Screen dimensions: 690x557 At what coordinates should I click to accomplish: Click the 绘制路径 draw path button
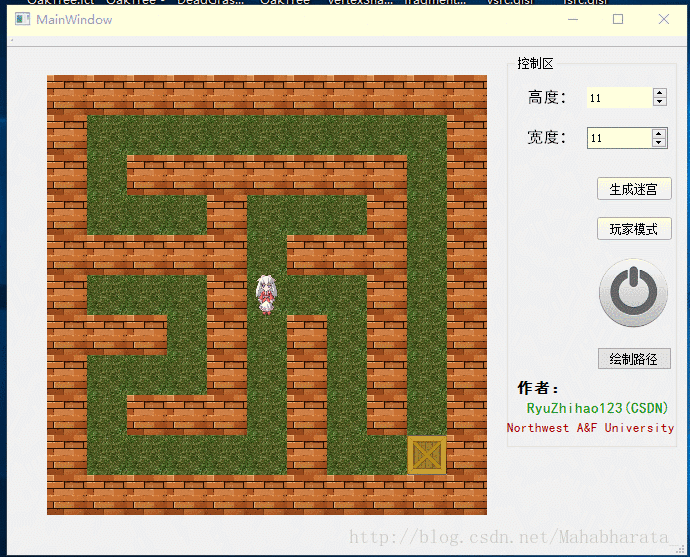(x=634, y=359)
